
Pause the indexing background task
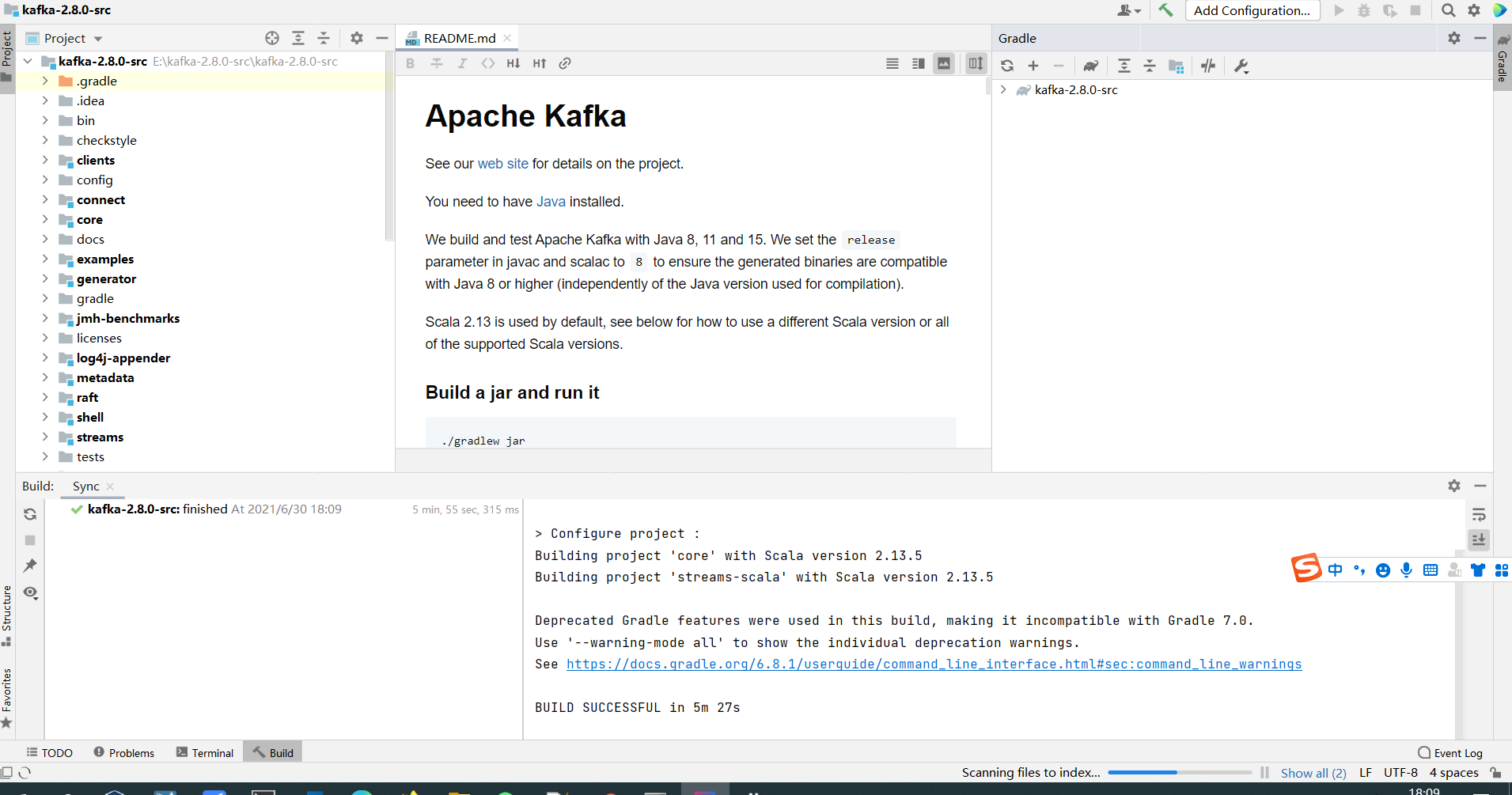click(x=1264, y=773)
